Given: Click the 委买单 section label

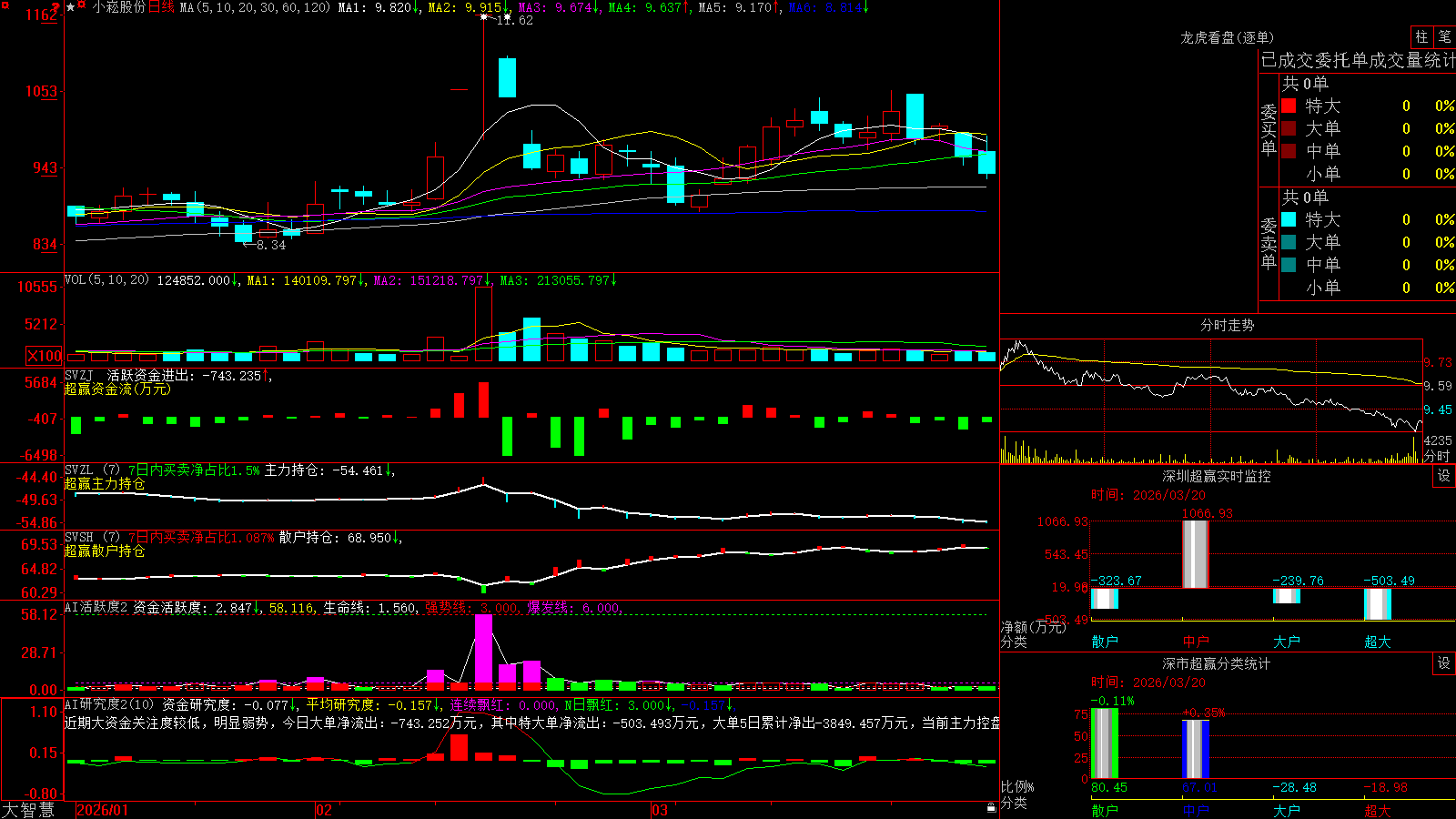Looking at the screenshot, I should (1269, 129).
